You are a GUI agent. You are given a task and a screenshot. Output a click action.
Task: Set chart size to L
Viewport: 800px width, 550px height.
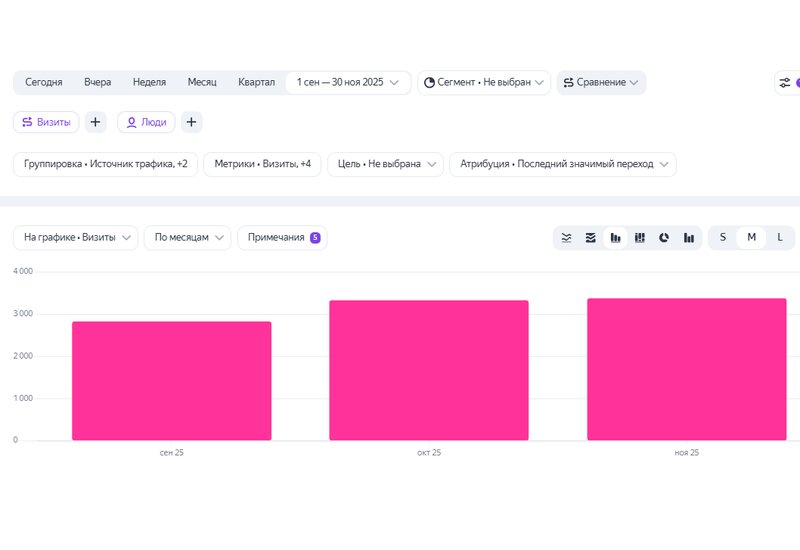click(780, 237)
